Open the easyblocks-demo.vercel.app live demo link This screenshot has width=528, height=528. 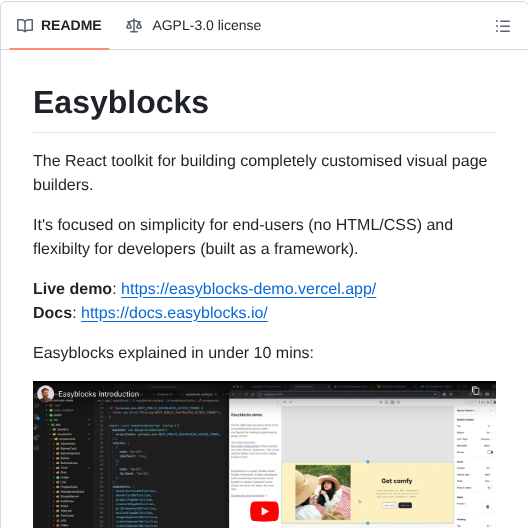pos(248,289)
